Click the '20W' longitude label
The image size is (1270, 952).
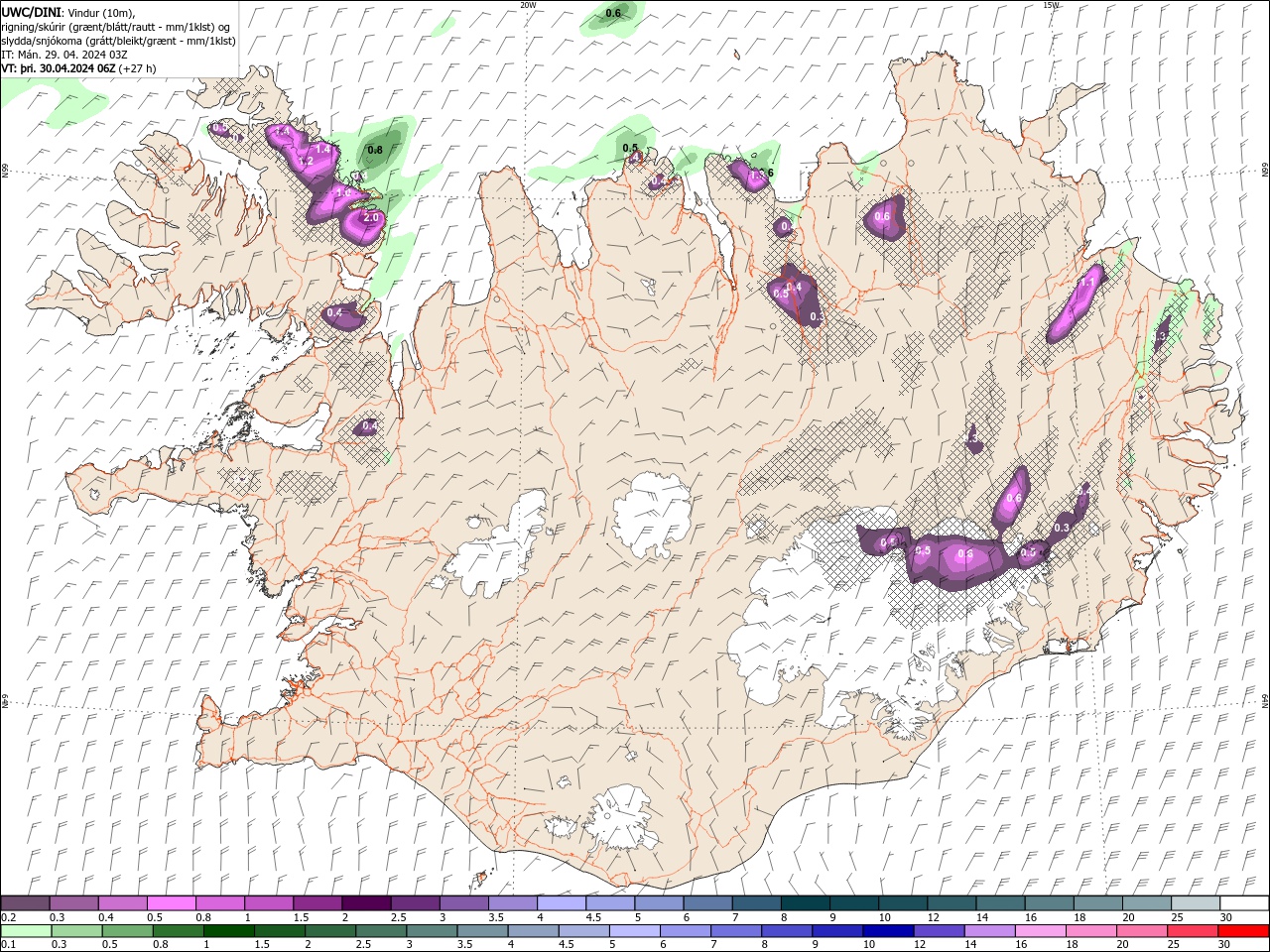pos(528,5)
